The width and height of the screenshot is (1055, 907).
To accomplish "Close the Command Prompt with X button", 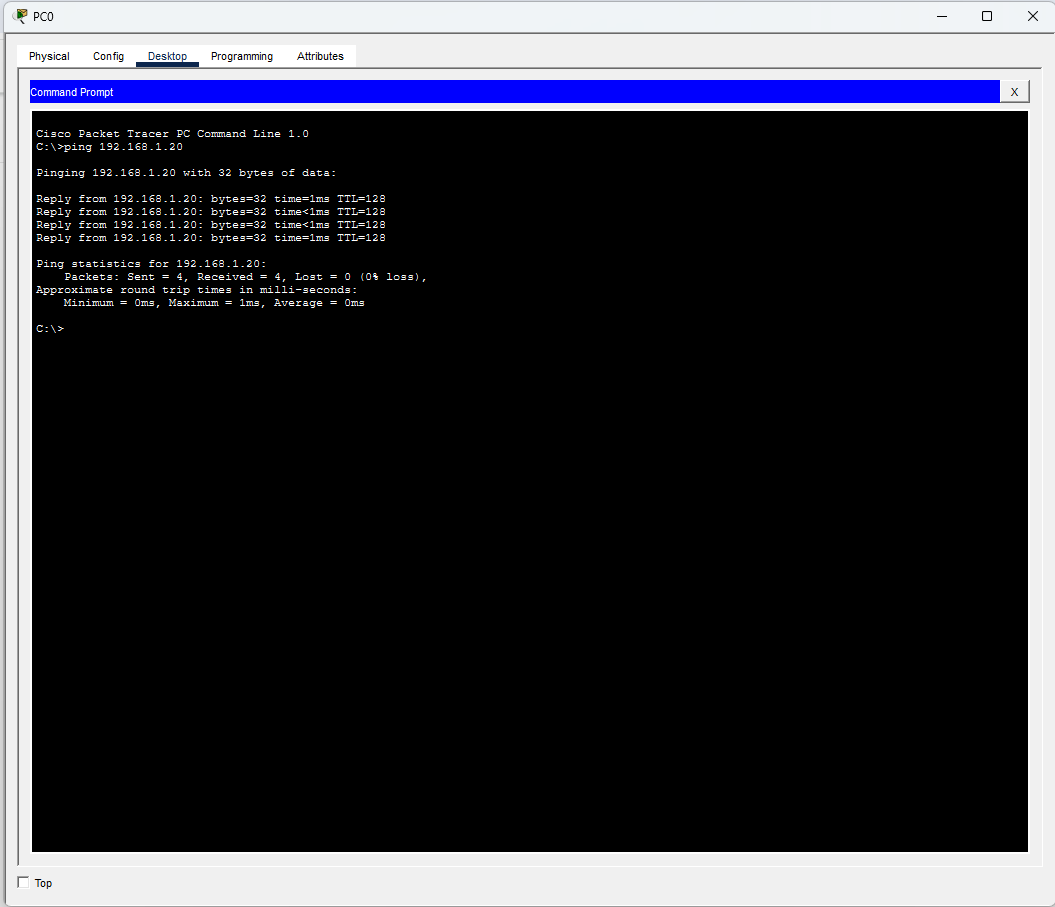I will [1014, 92].
